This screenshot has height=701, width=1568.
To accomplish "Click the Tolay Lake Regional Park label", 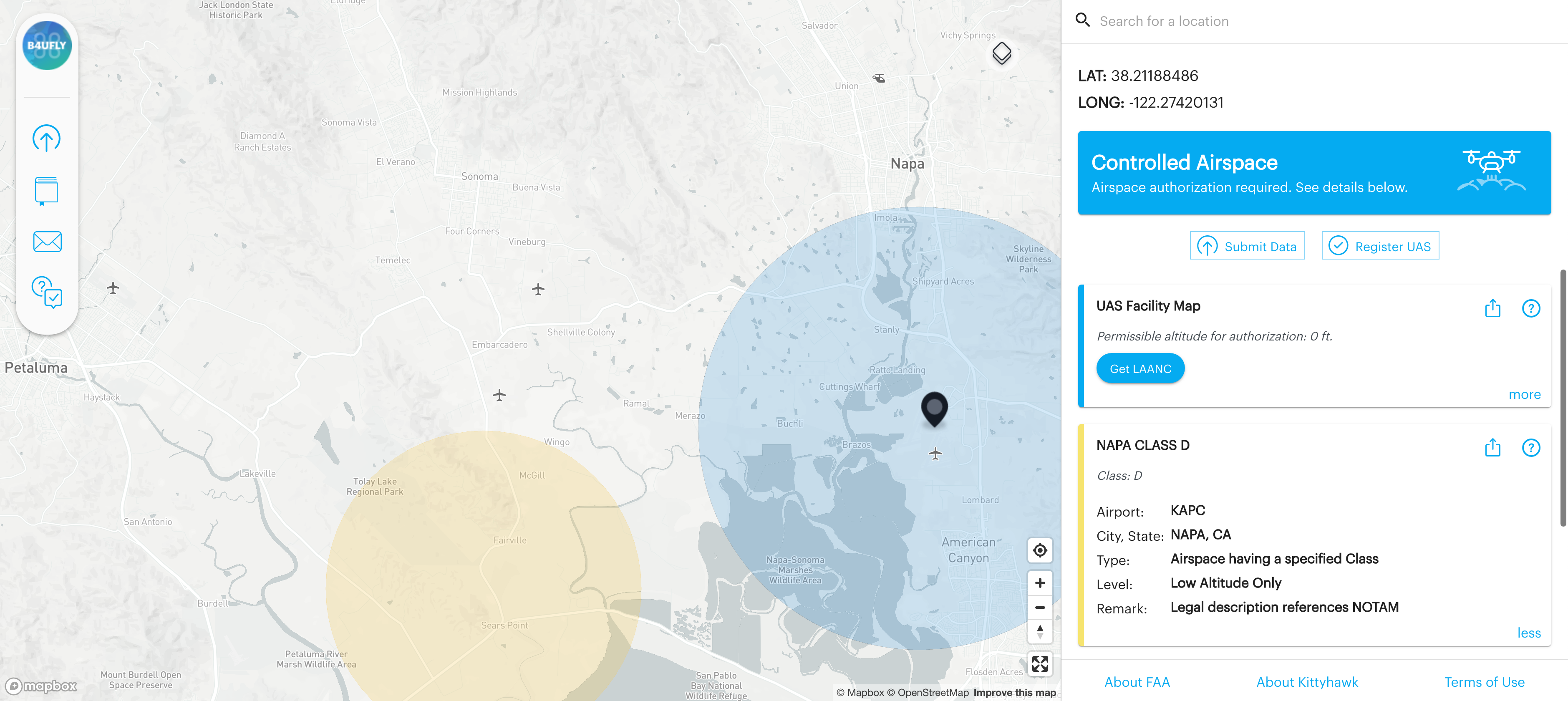I will click(x=374, y=487).
